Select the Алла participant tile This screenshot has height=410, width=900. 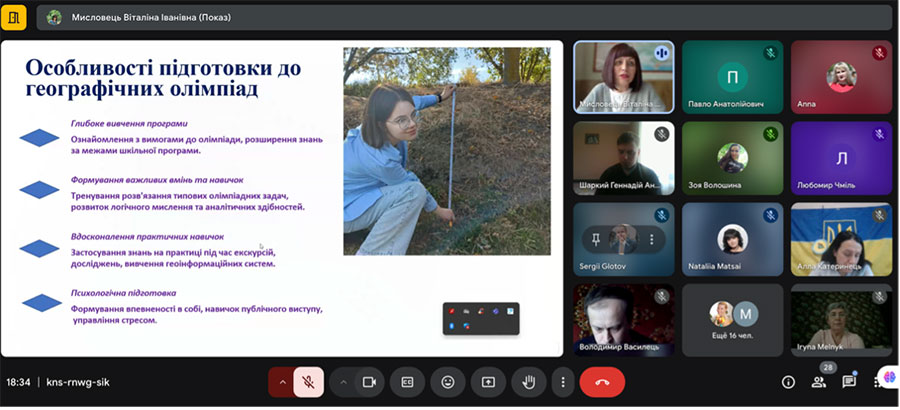pos(841,77)
